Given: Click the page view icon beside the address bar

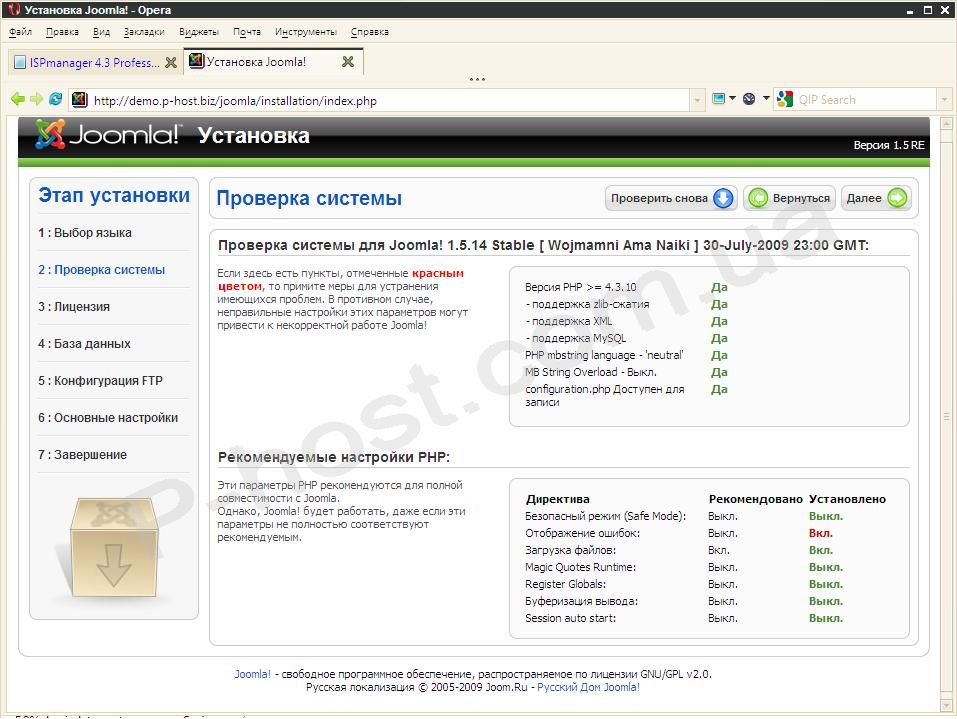Looking at the screenshot, I should 719,99.
